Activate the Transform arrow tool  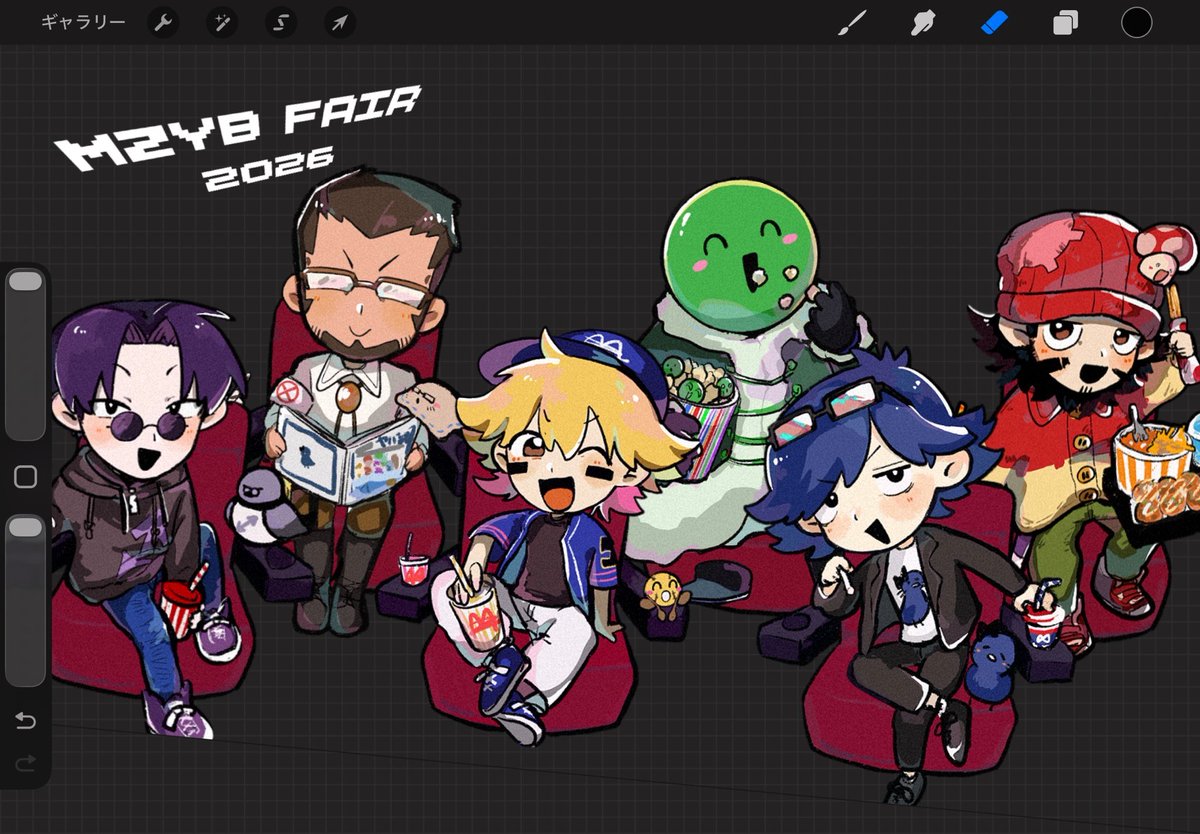point(340,22)
